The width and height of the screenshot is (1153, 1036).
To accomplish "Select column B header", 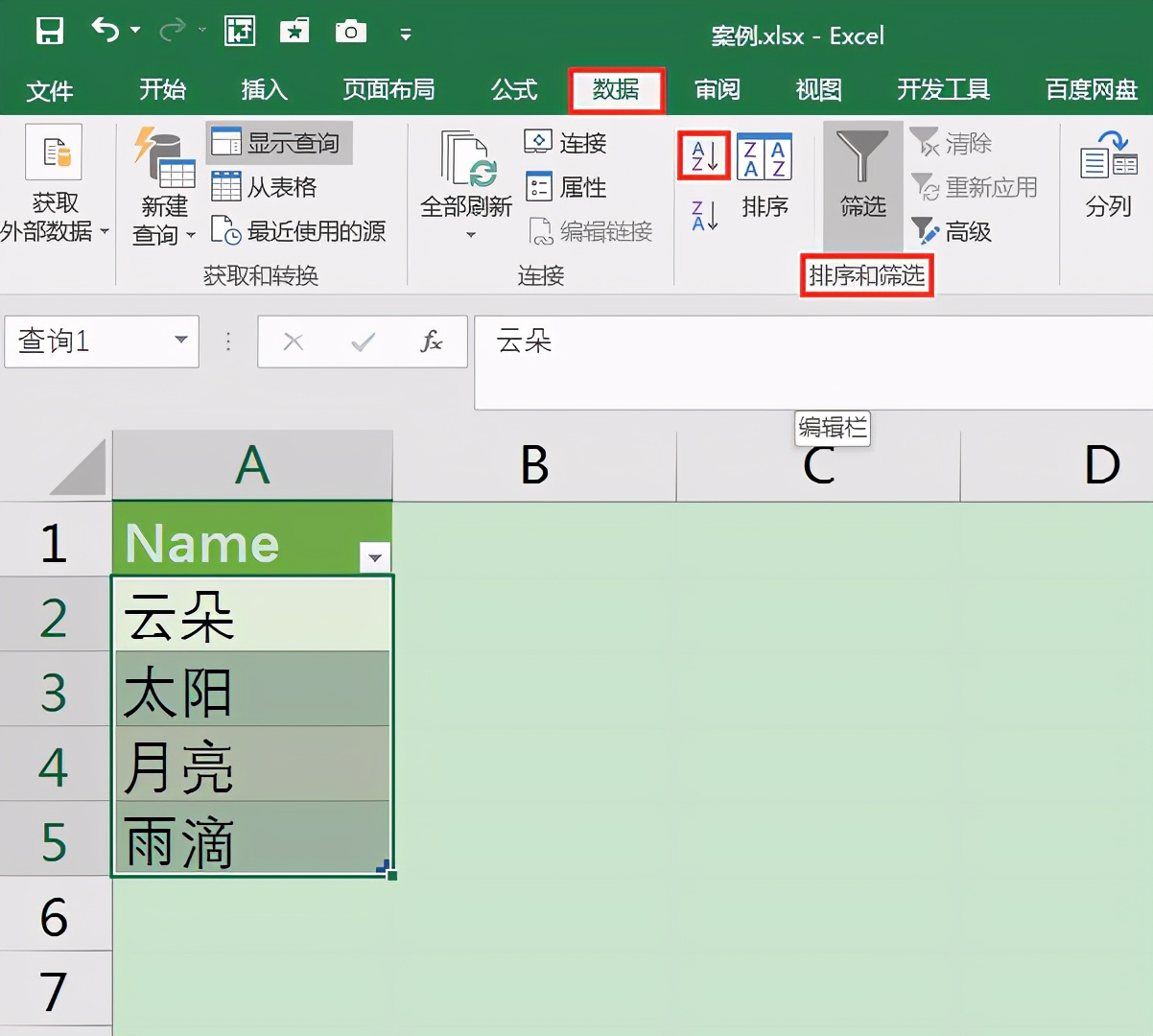I will coord(534,465).
